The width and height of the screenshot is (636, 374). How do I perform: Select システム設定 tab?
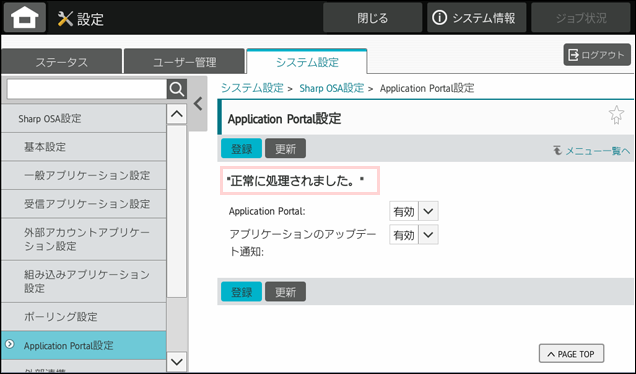tap(307, 61)
